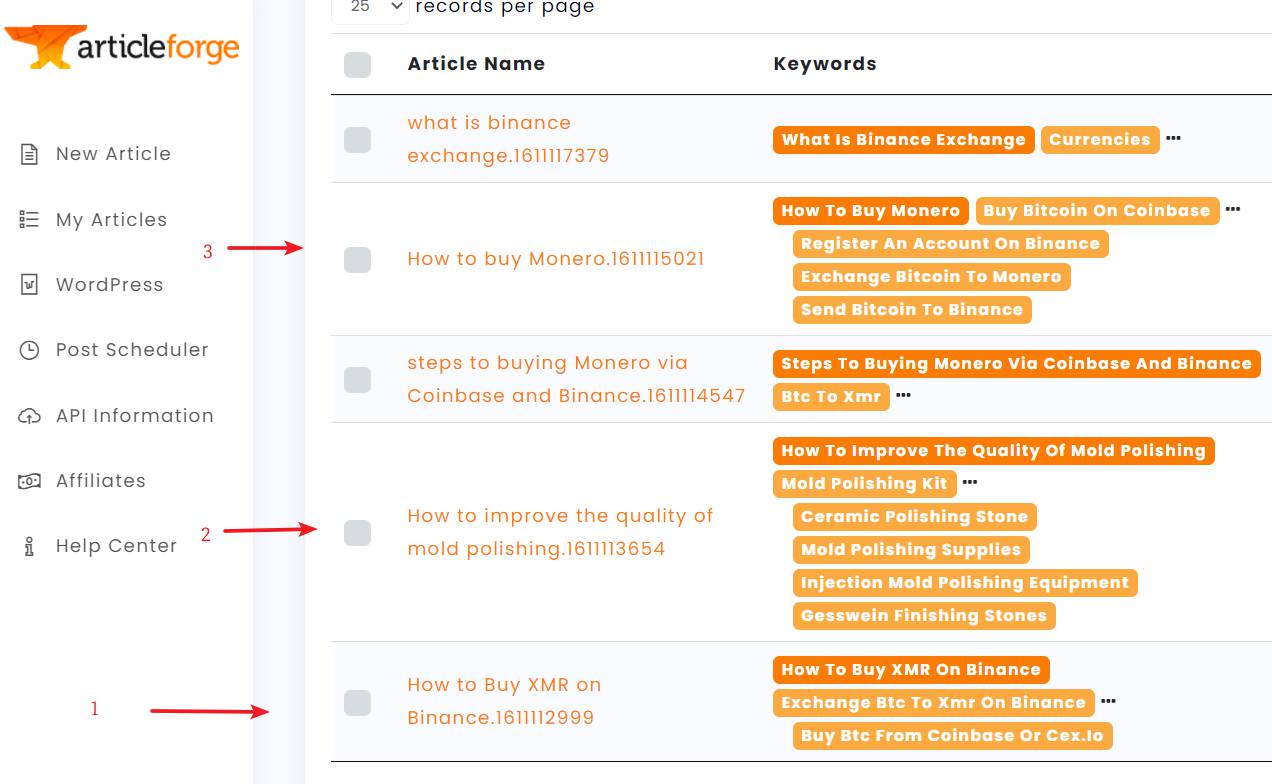The image size is (1272, 784).
Task: Click the Post Scheduler clock icon
Action: [x=29, y=350]
